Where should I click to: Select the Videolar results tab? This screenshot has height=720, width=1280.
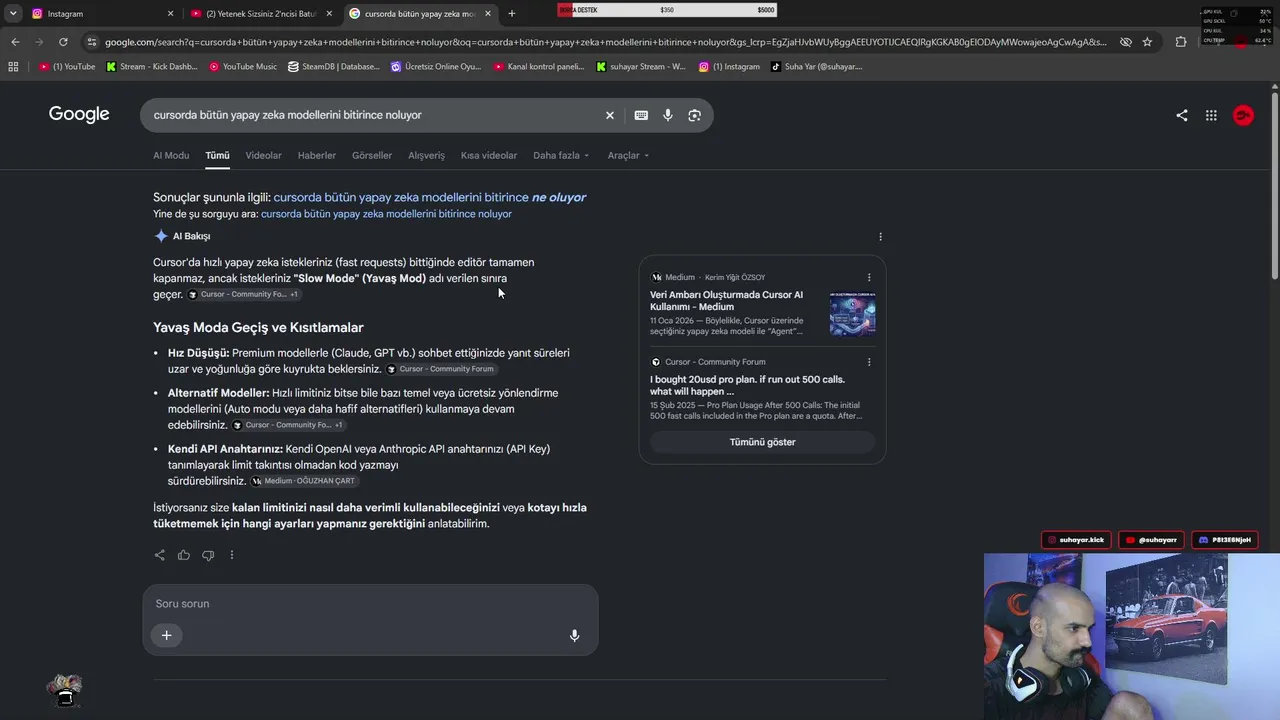(x=264, y=156)
